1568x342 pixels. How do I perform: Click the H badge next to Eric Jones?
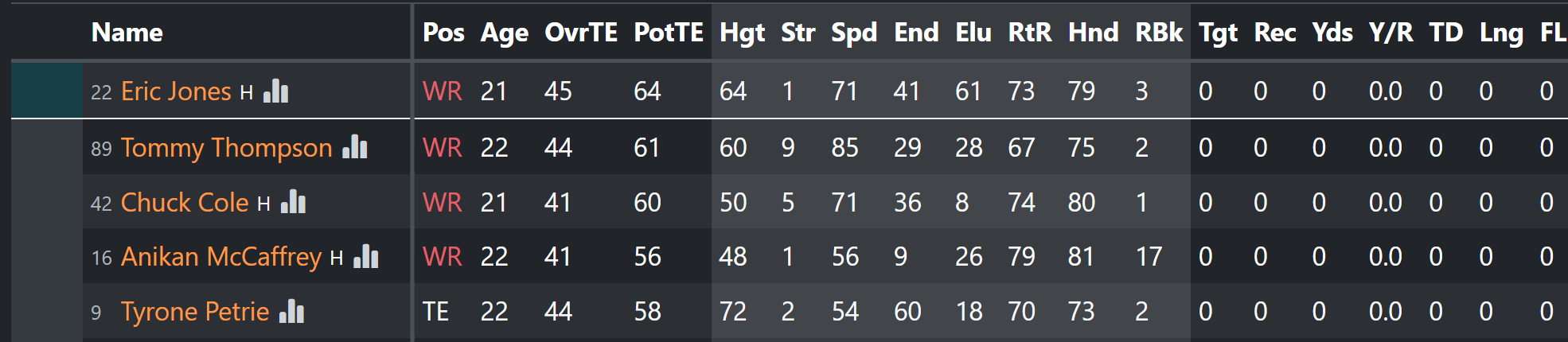tap(247, 93)
